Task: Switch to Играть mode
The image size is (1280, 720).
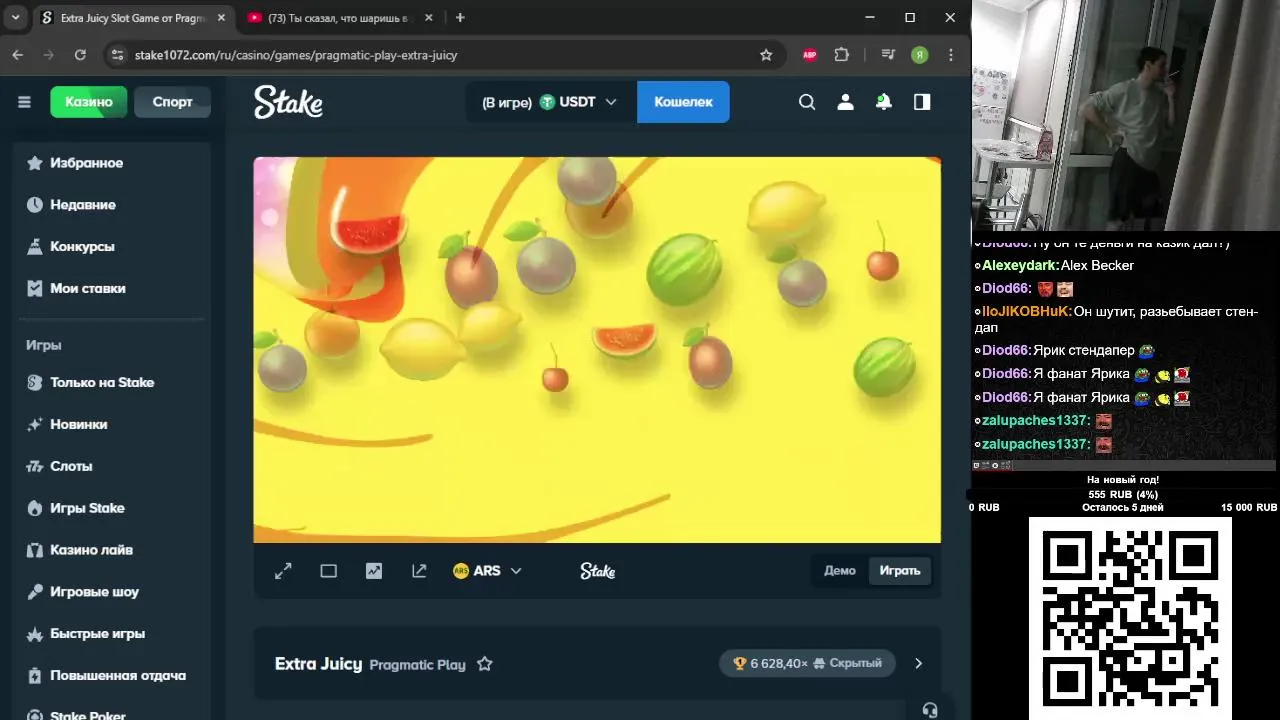Action: tap(900, 571)
